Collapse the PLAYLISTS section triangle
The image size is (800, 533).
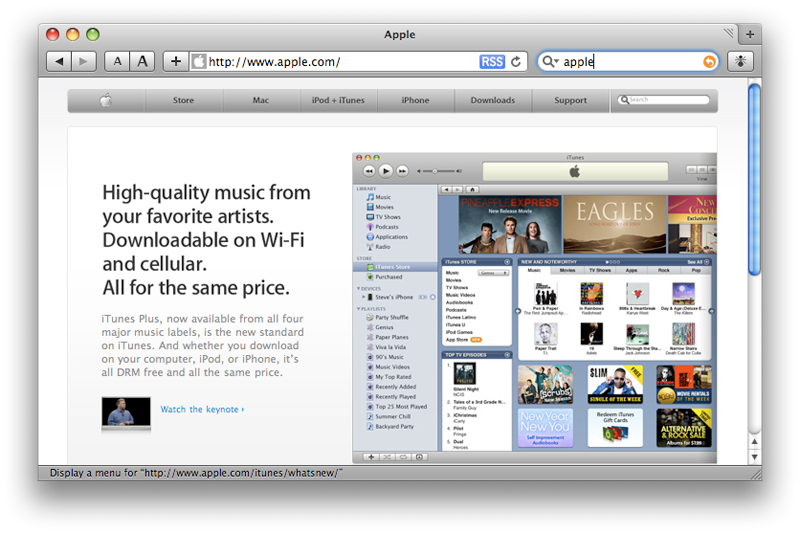click(x=358, y=309)
